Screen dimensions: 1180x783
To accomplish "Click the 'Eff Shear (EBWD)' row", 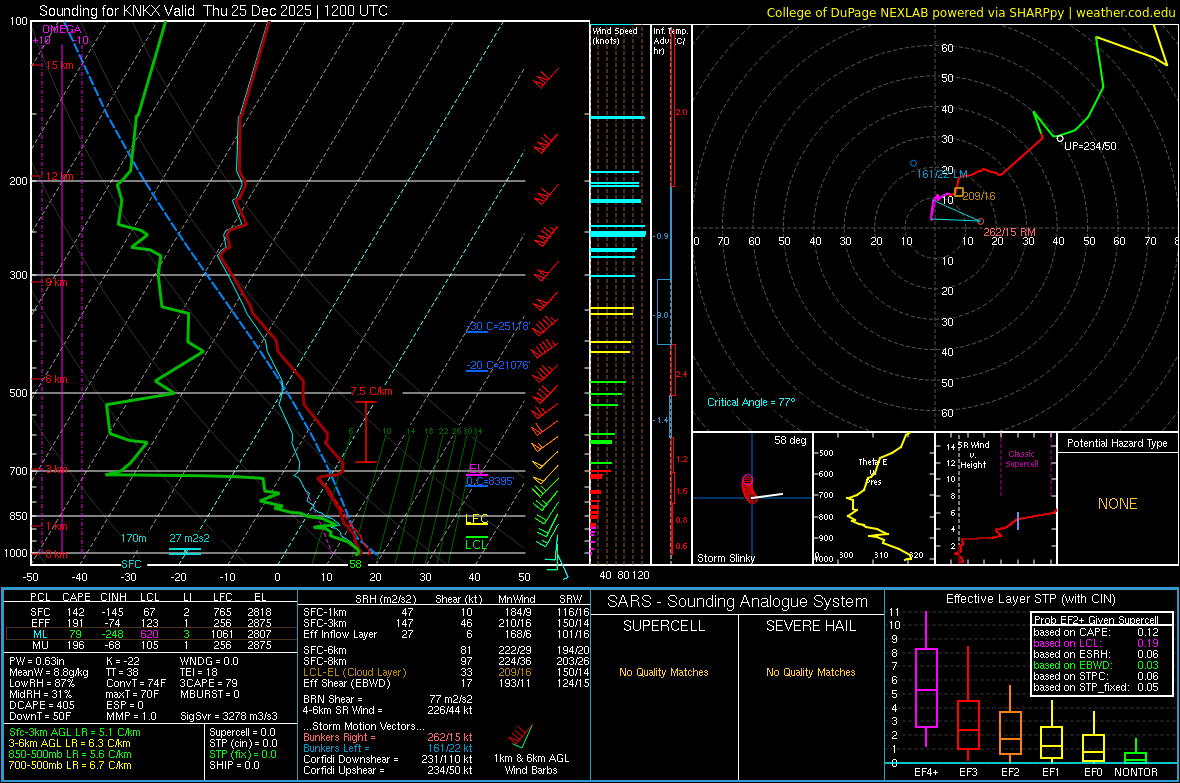I will pos(447,683).
